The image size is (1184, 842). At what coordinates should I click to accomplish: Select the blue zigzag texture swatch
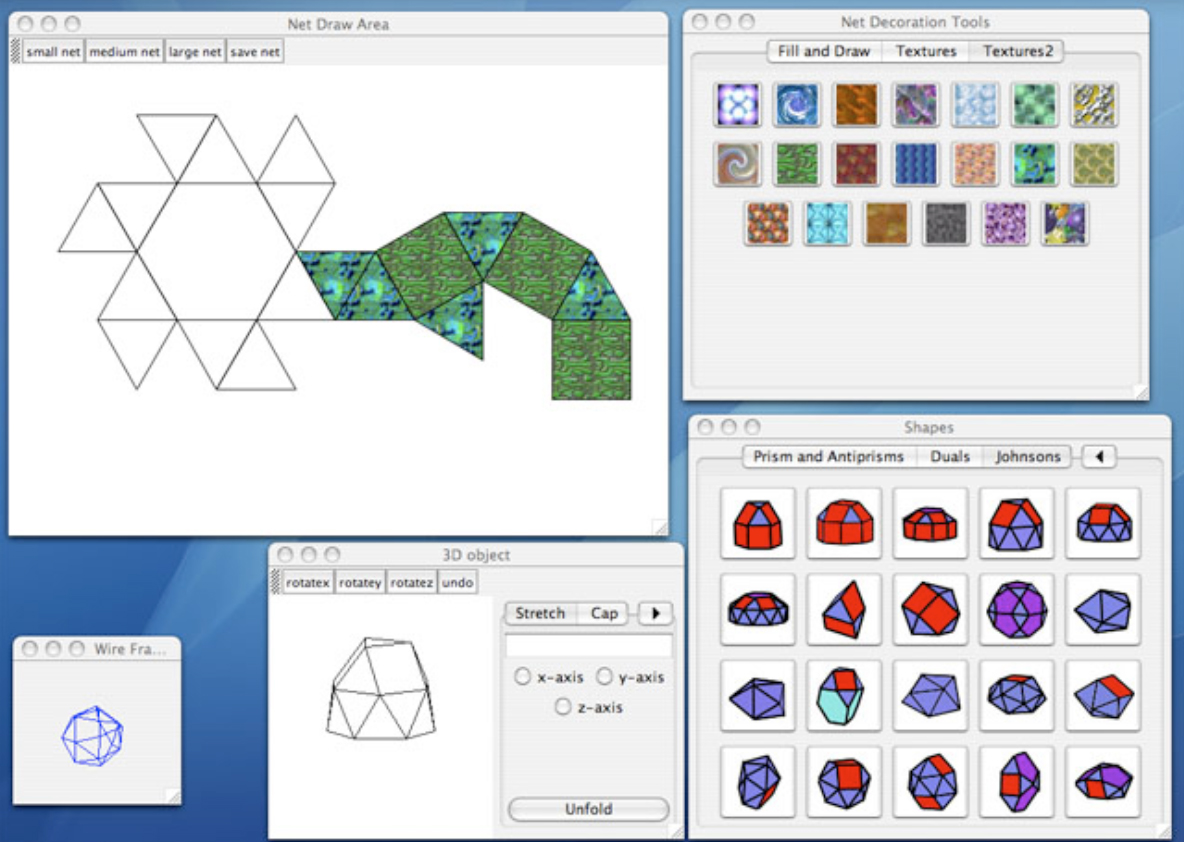coord(915,164)
